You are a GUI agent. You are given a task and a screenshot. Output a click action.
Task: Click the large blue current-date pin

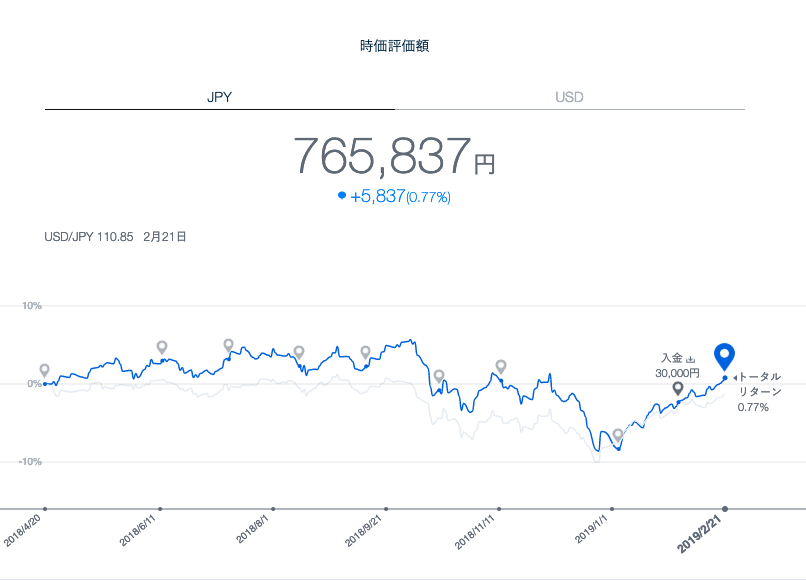725,355
